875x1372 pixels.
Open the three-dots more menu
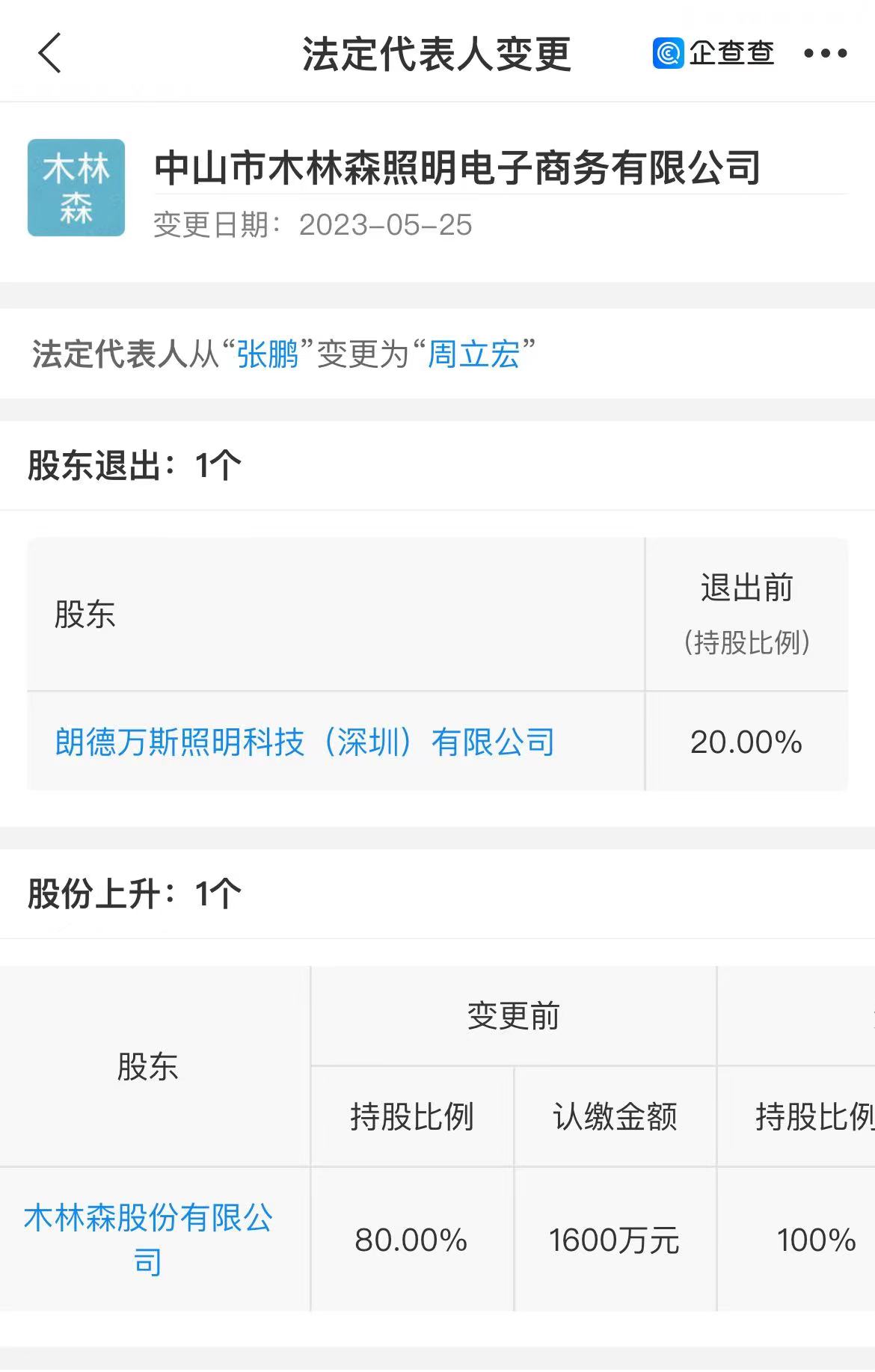[825, 53]
